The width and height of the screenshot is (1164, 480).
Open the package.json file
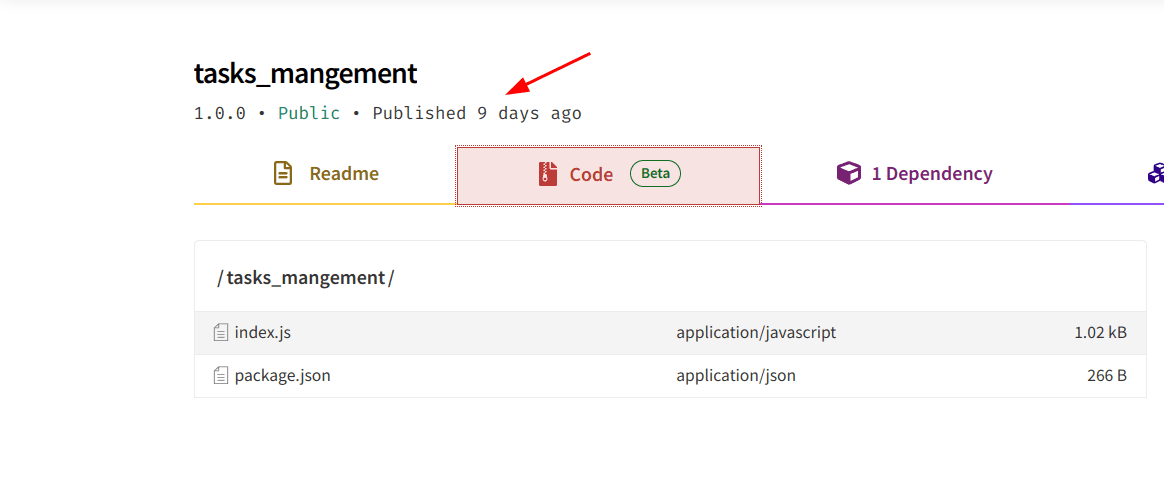pos(282,376)
